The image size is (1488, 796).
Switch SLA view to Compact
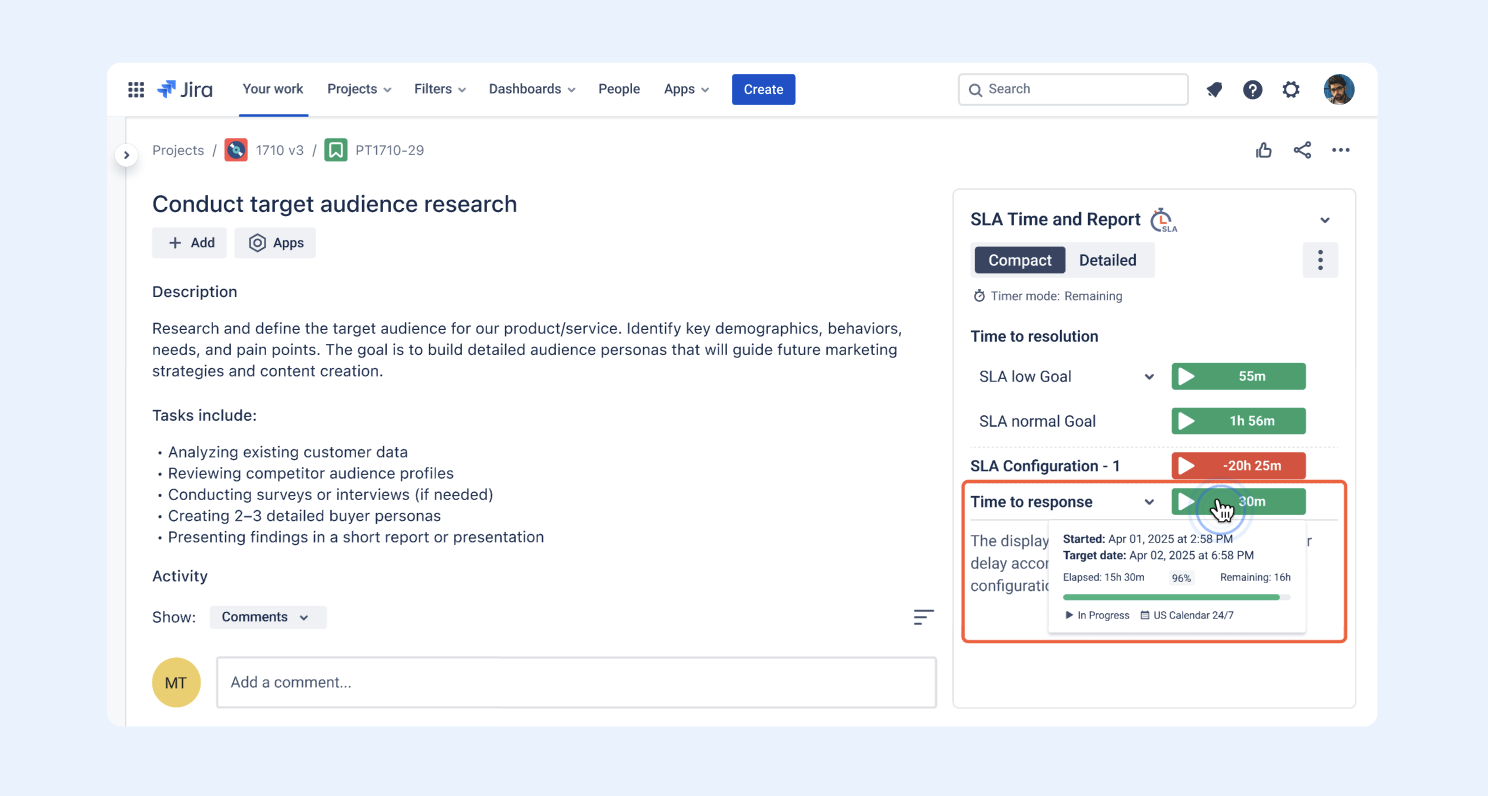point(1020,260)
